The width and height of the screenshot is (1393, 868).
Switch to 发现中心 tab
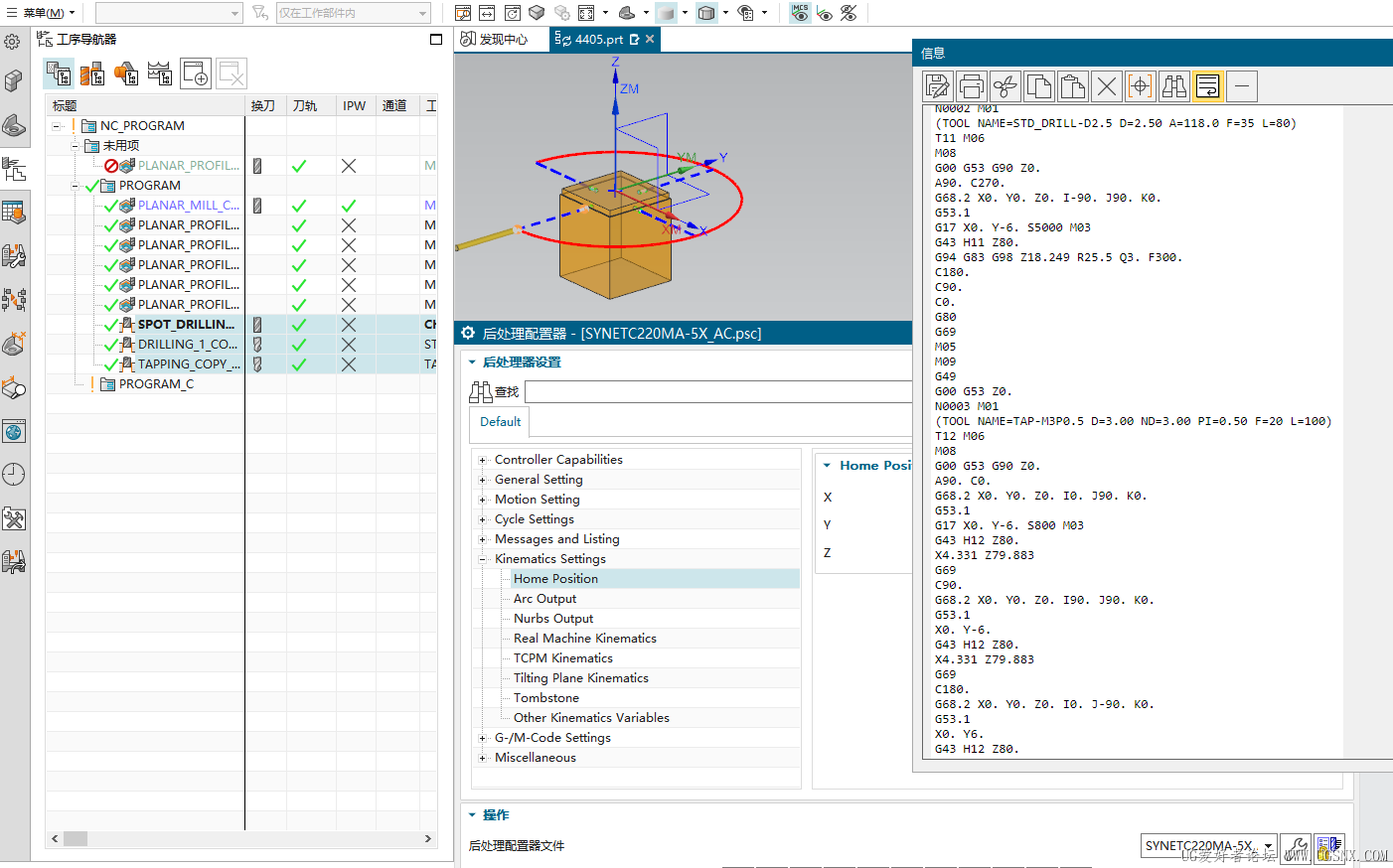493,39
